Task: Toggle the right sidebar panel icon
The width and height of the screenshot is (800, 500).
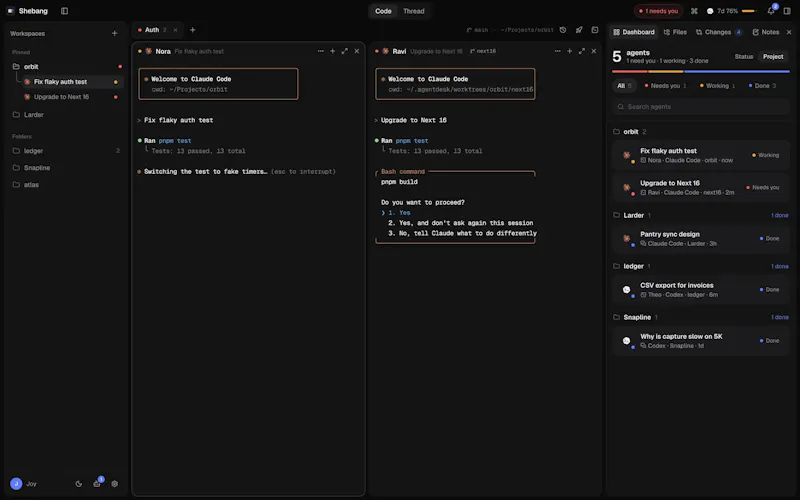Action: click(787, 11)
